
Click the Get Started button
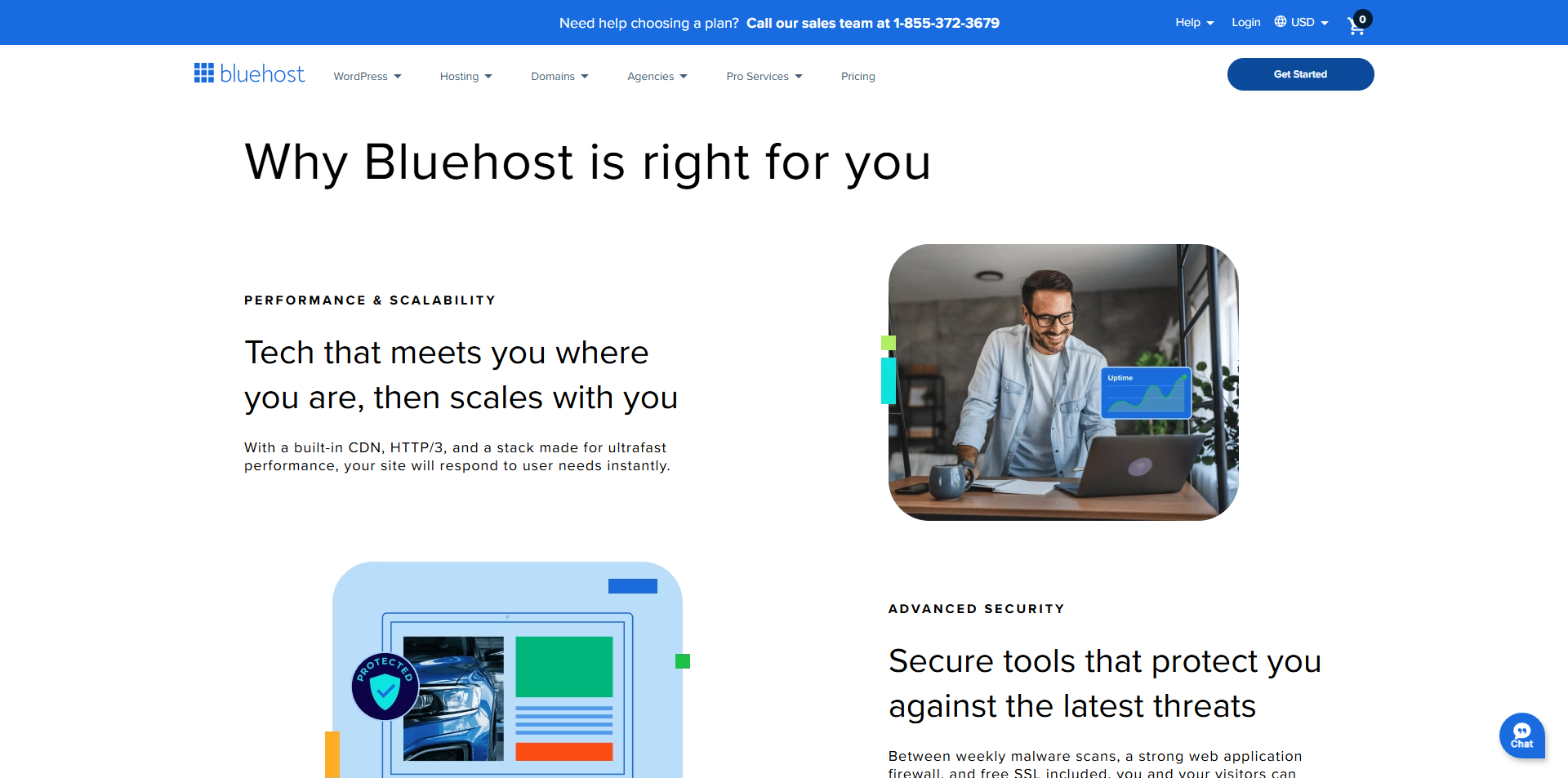[x=1300, y=73]
